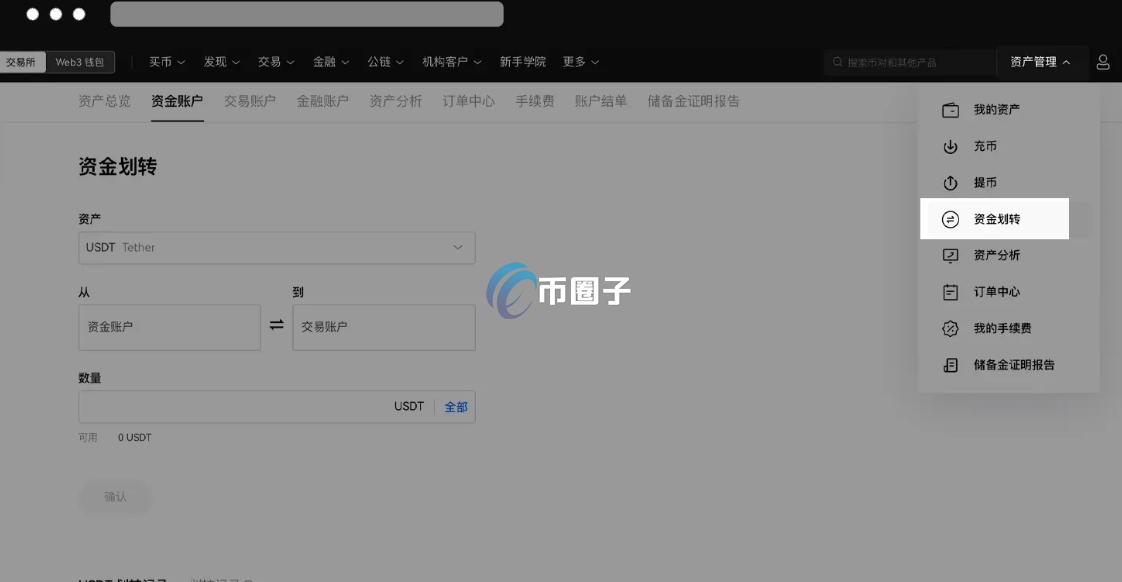This screenshot has height=582, width=1122.
Task: Open the 新手学院 menu item
Action: 522,61
